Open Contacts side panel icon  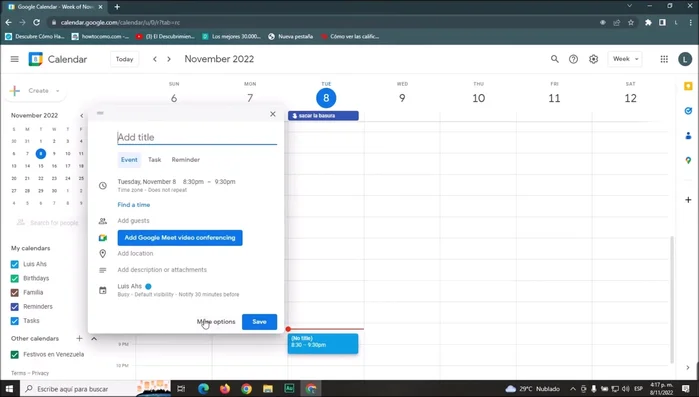[x=688, y=135]
